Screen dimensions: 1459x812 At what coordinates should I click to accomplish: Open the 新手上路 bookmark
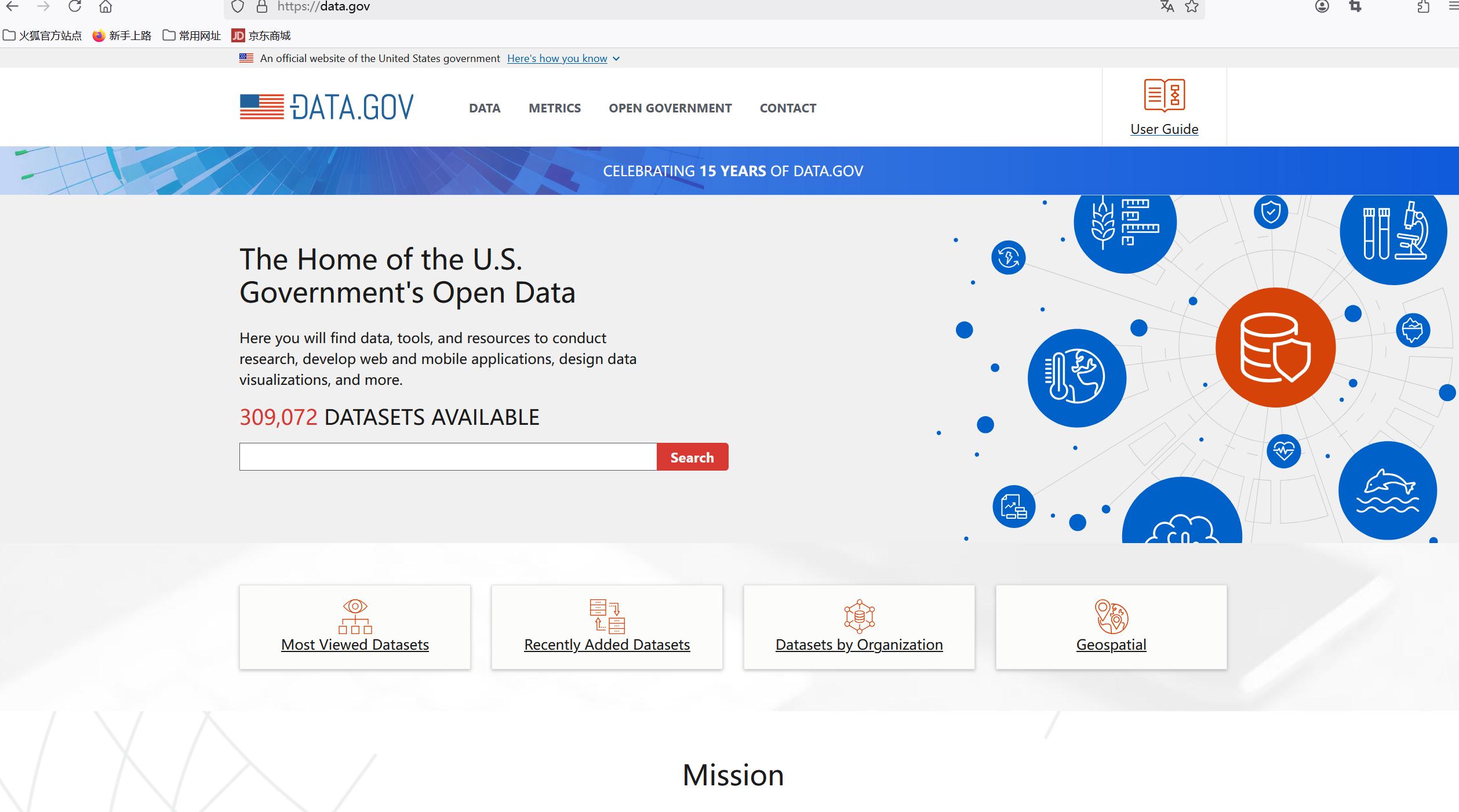(122, 36)
